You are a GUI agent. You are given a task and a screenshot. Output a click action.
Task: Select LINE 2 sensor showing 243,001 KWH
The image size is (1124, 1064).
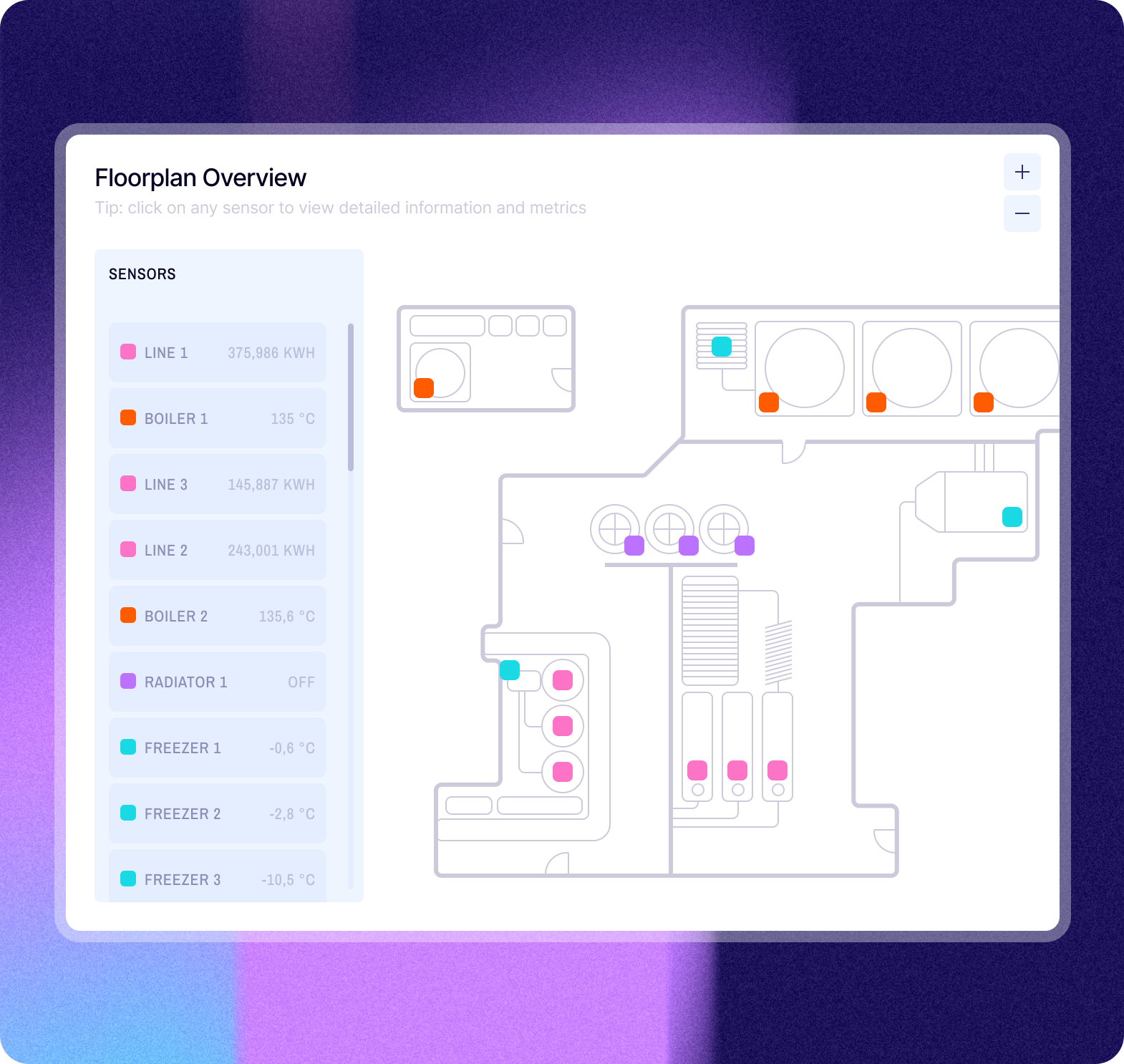pos(218,550)
